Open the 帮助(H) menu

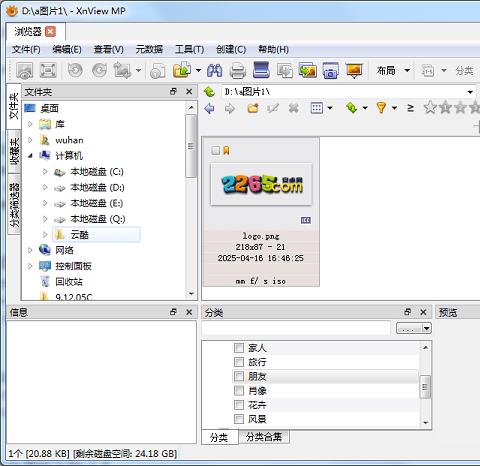tap(273, 49)
